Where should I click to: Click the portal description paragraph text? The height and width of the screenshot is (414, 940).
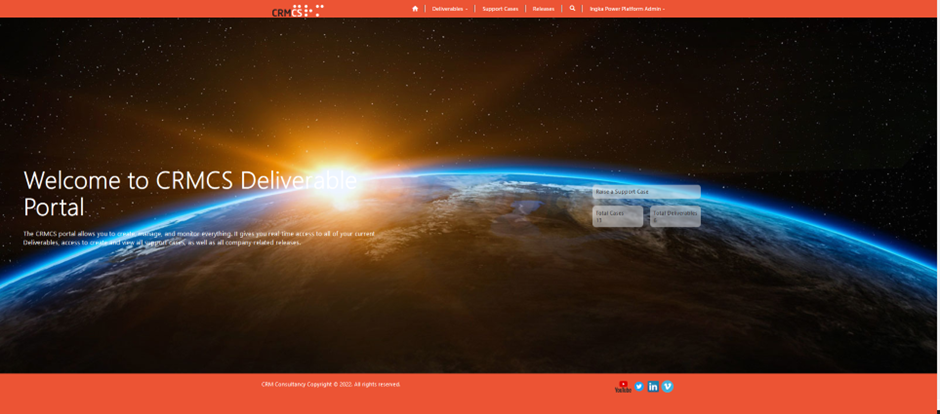199,238
